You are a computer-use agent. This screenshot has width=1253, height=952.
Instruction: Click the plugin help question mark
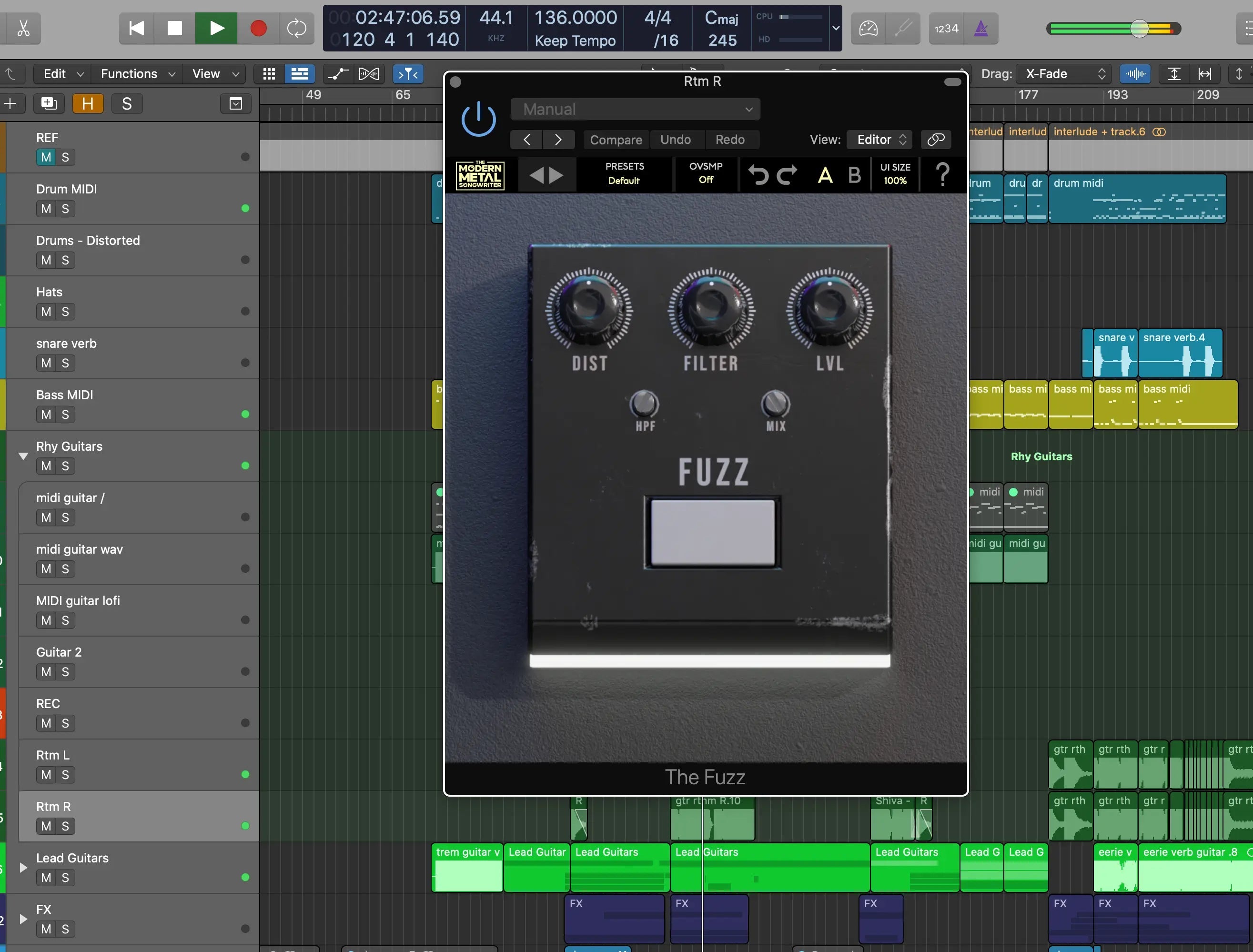[942, 174]
